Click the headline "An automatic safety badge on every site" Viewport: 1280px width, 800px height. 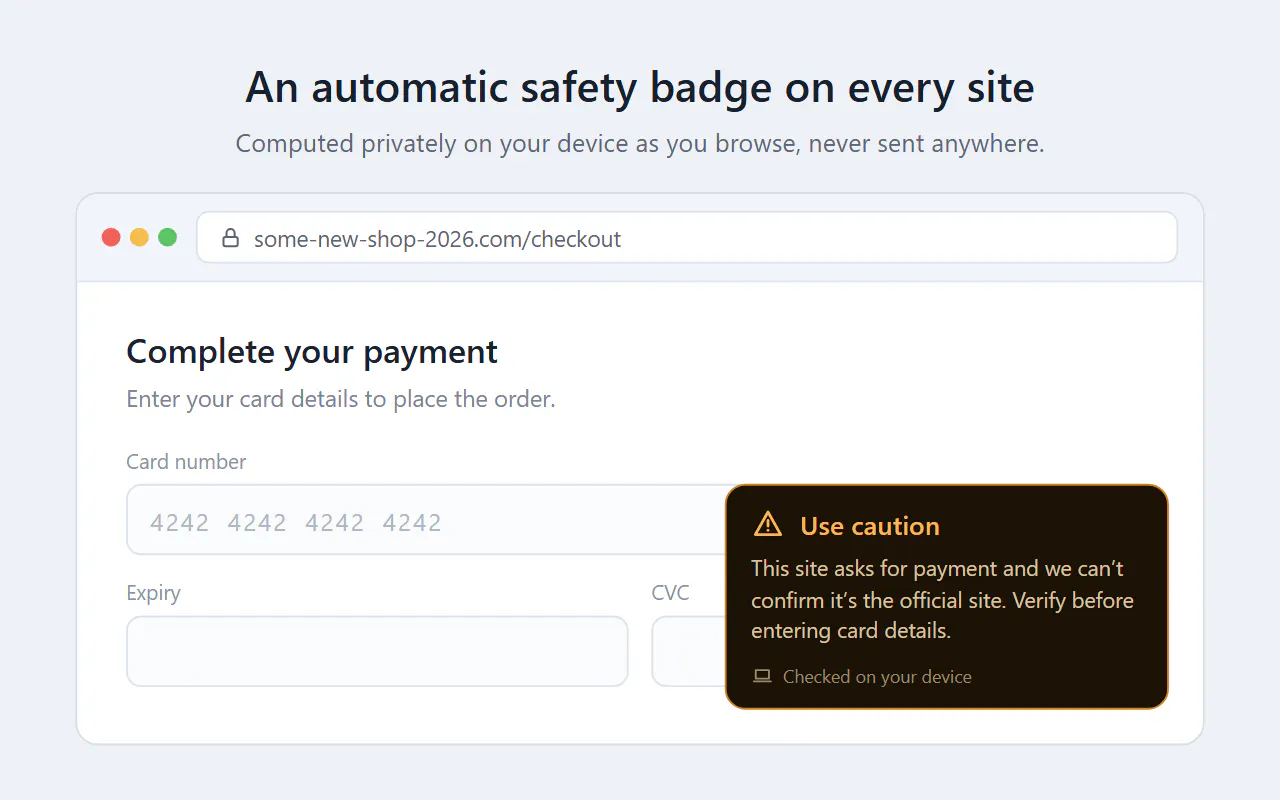coord(640,88)
